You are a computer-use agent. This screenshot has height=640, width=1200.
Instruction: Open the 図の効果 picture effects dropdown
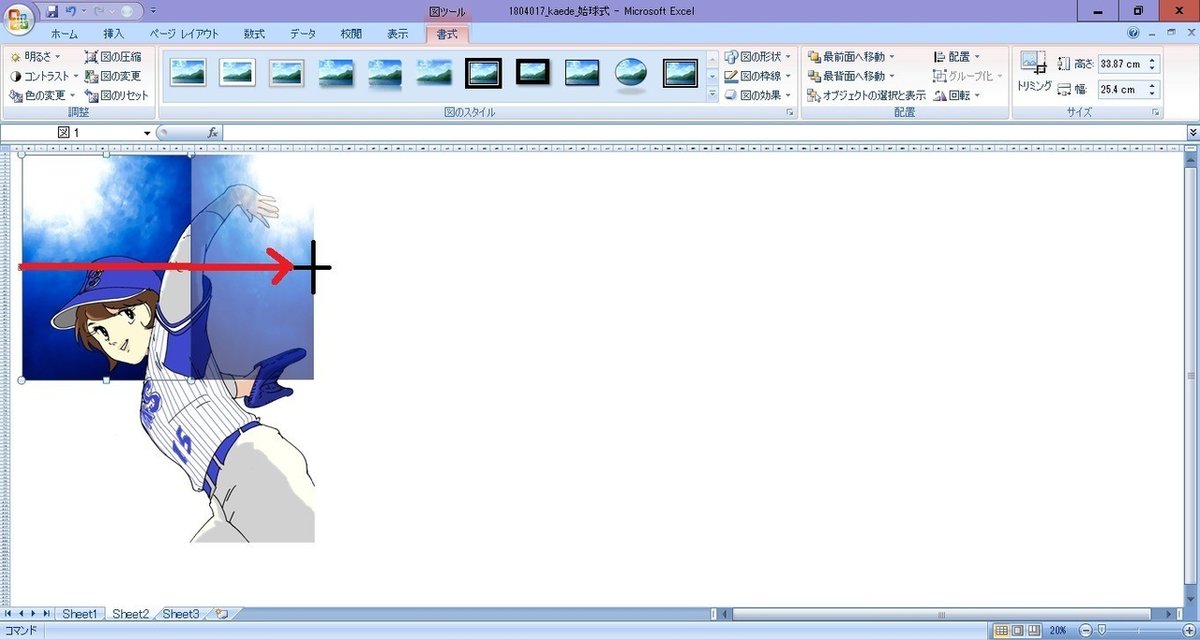tap(757, 96)
